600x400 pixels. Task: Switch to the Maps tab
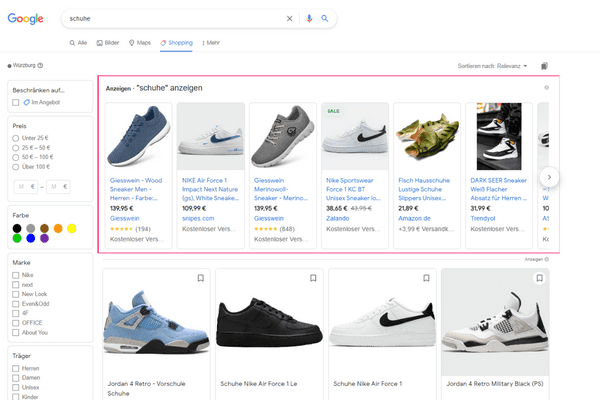[x=140, y=43]
